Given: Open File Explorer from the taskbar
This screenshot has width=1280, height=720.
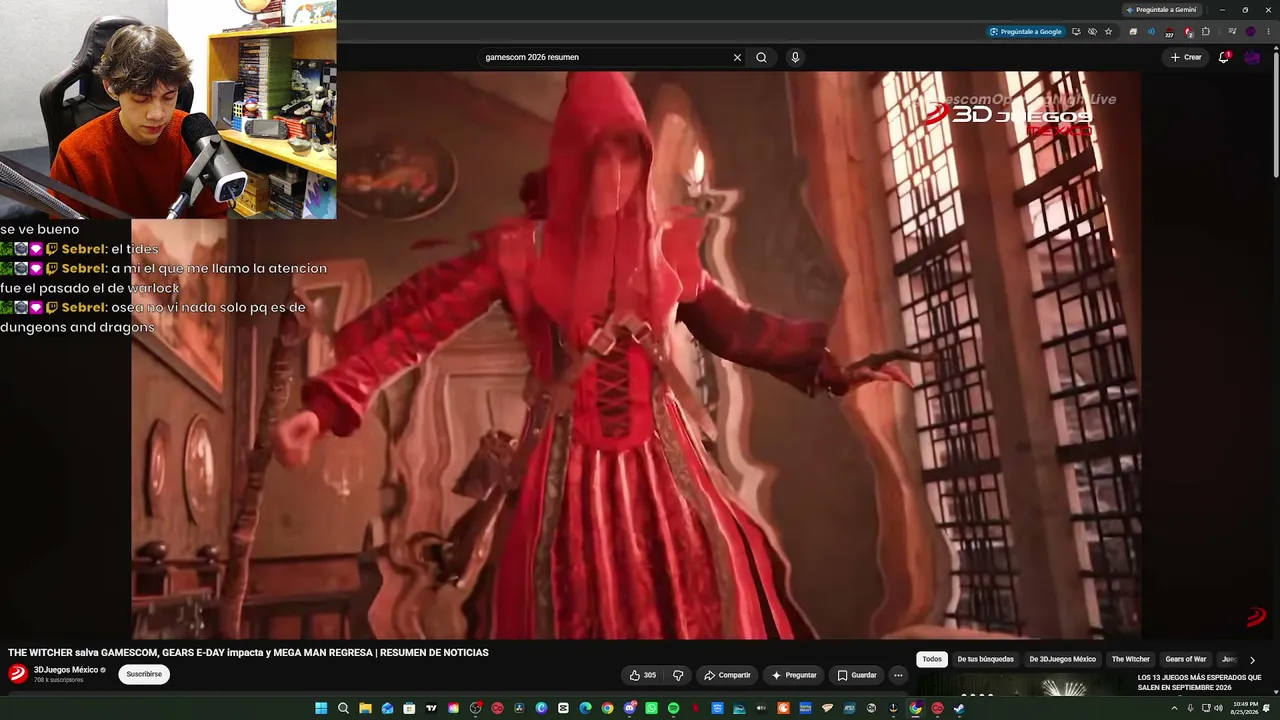Looking at the screenshot, I should 365,708.
